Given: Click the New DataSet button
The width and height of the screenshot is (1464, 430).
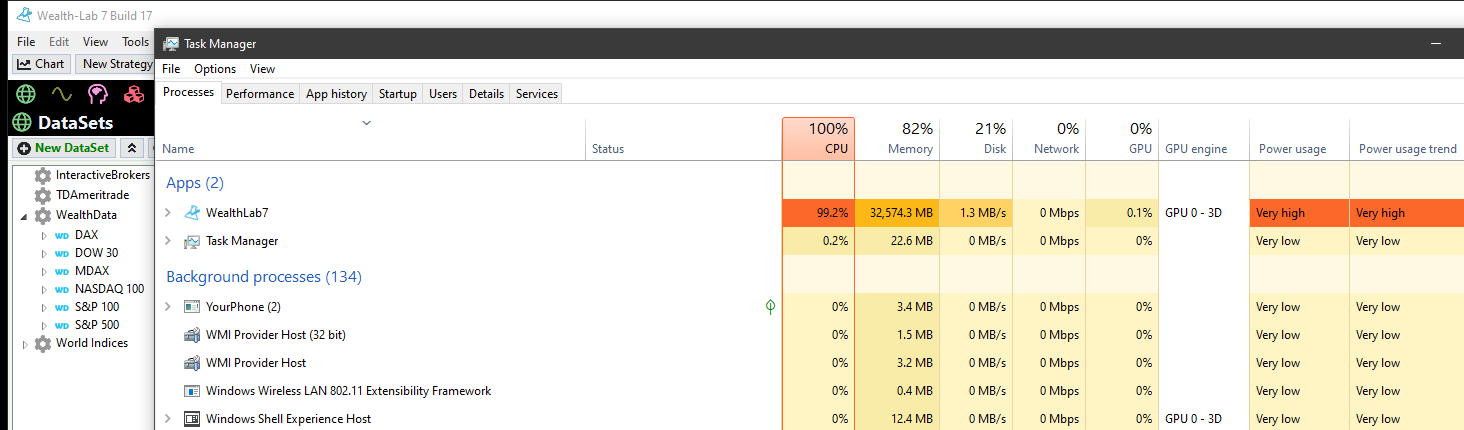Looking at the screenshot, I should coord(63,148).
